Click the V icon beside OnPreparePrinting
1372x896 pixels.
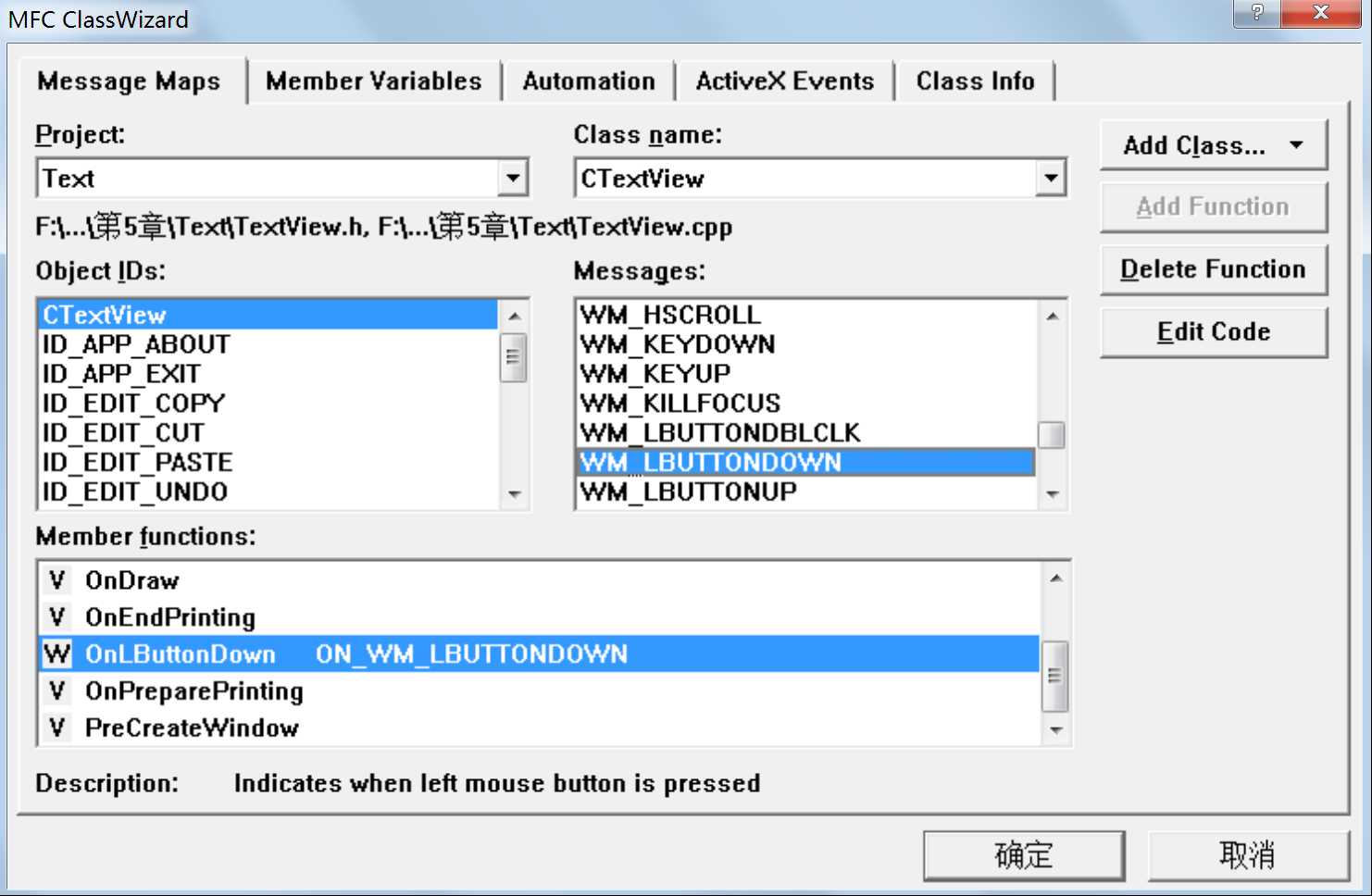(57, 691)
